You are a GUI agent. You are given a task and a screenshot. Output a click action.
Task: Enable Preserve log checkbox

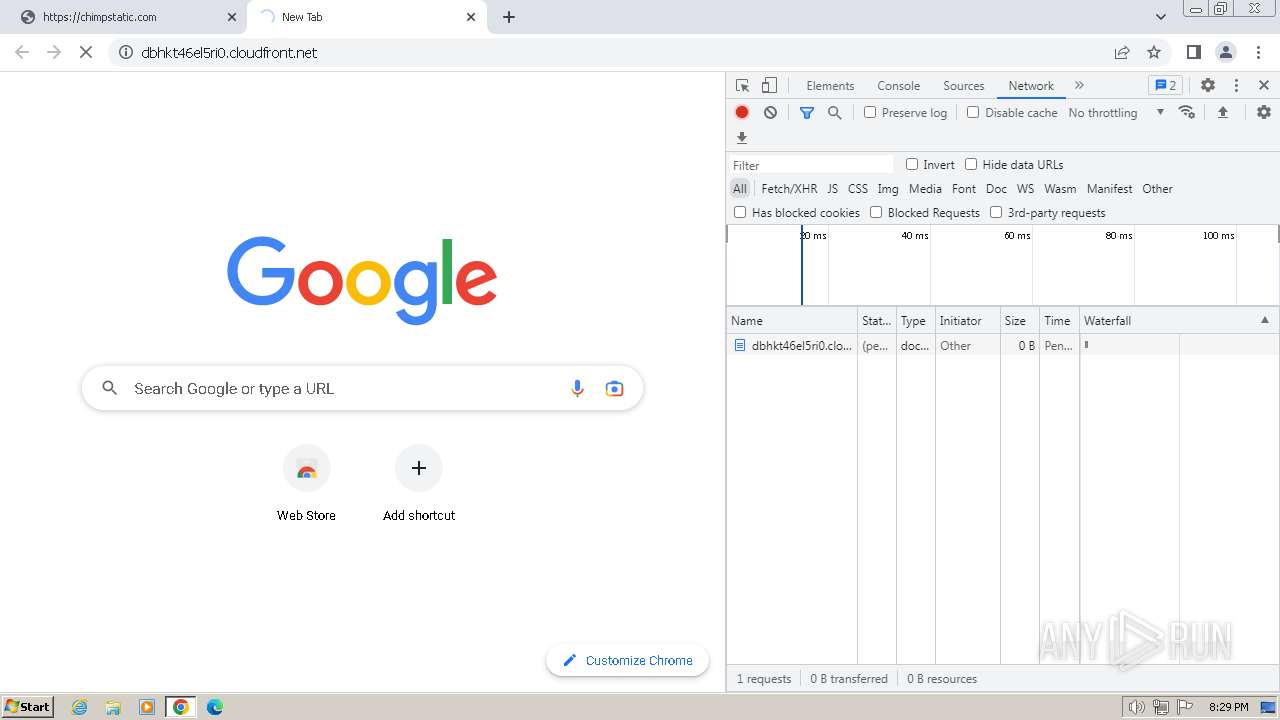tap(870, 112)
